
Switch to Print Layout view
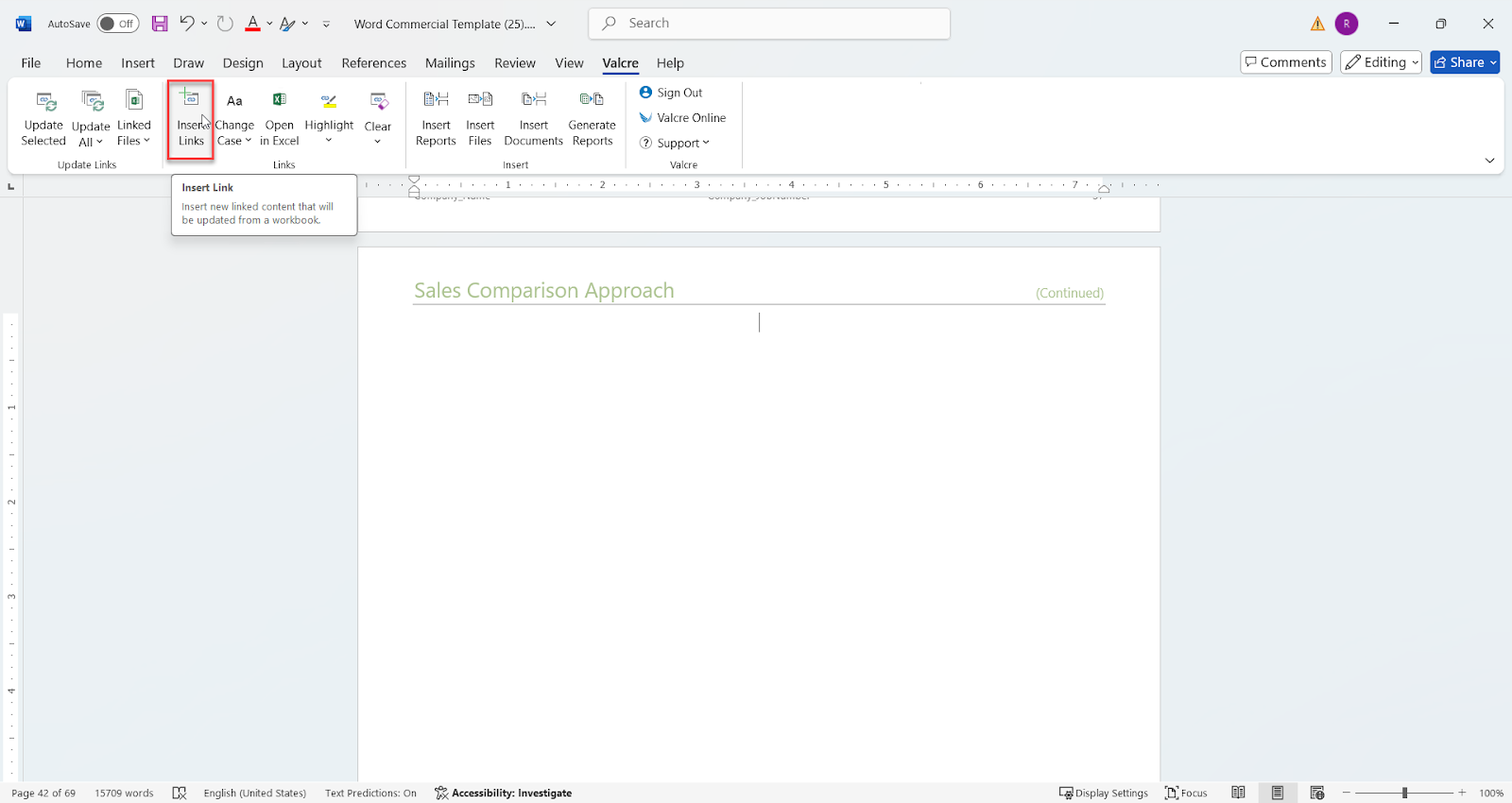click(x=1278, y=793)
